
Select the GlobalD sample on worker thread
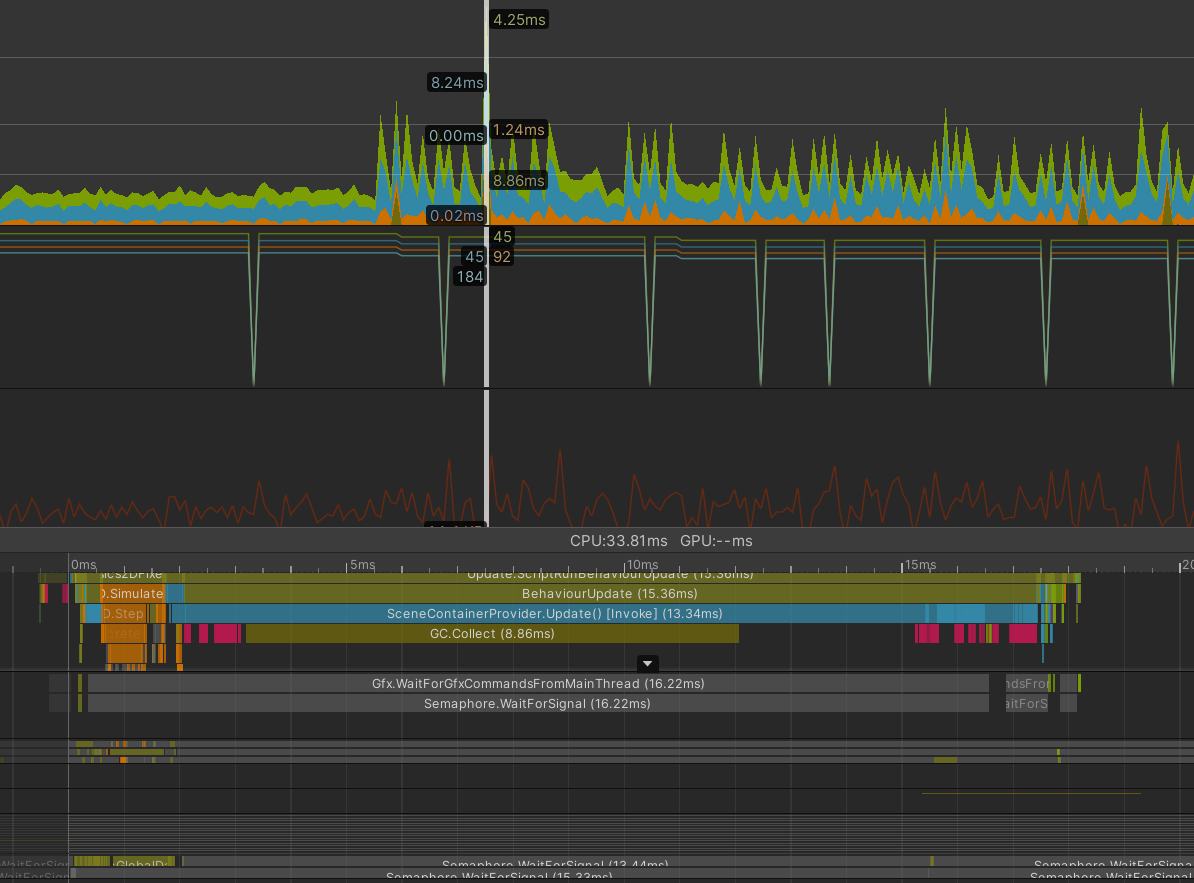[x=143, y=861]
